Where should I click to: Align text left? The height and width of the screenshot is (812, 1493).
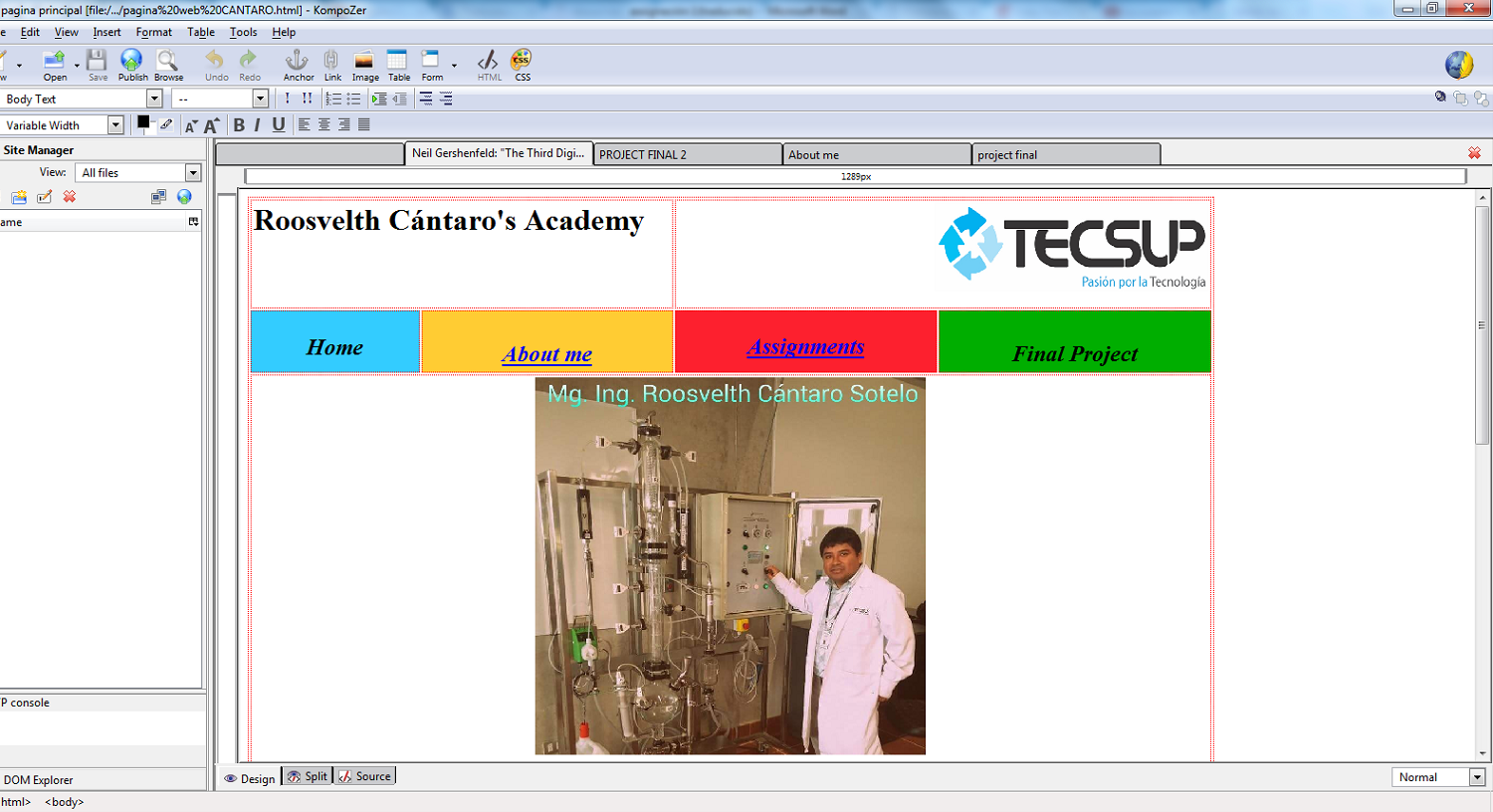tap(305, 124)
